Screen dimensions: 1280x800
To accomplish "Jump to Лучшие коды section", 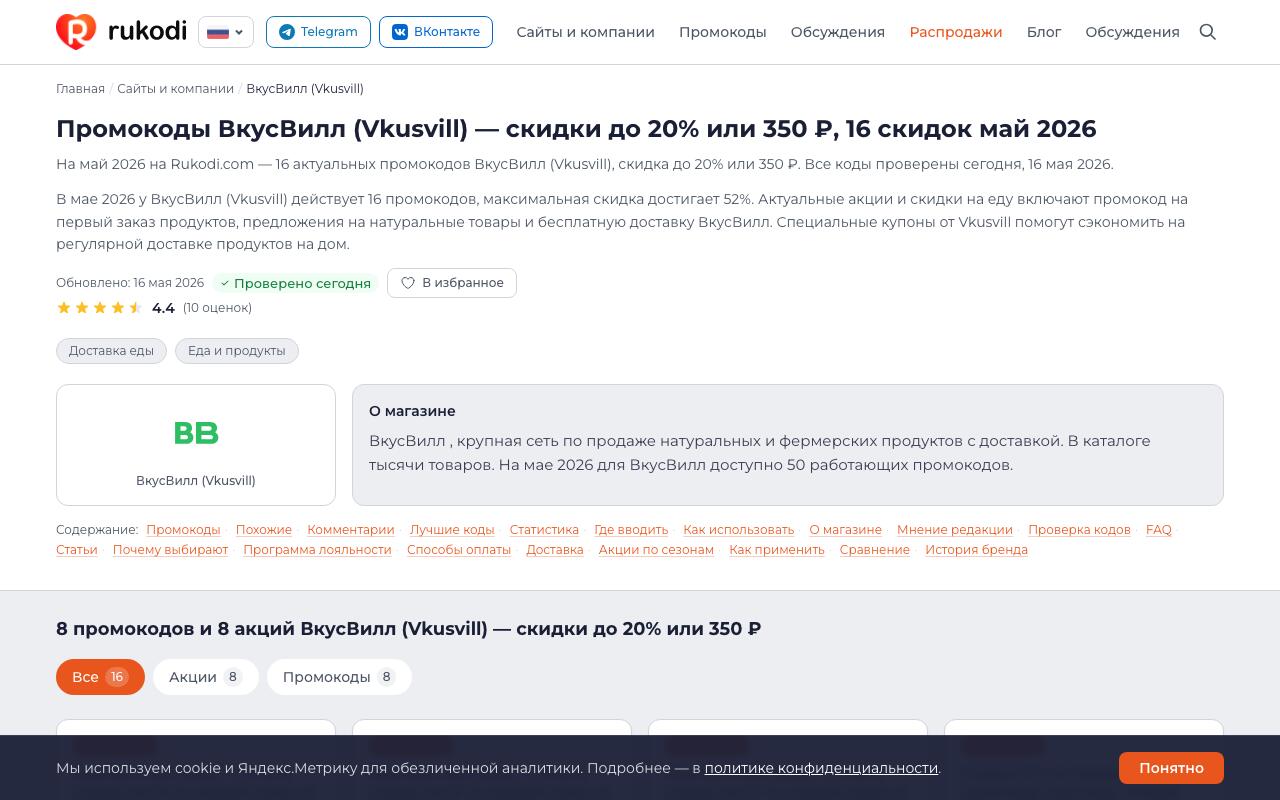I will click(x=452, y=530).
